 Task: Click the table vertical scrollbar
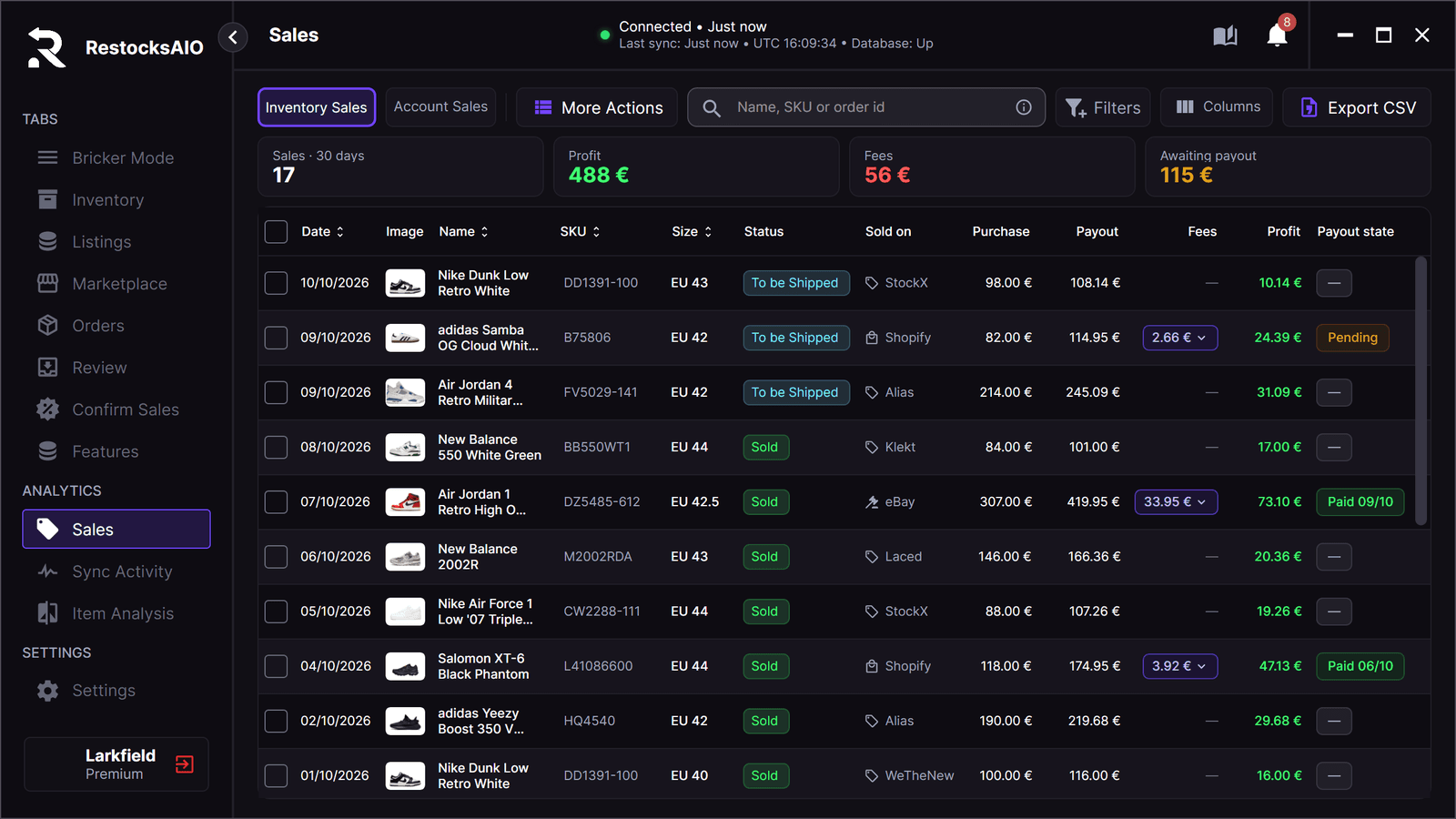pyautogui.click(x=1421, y=391)
